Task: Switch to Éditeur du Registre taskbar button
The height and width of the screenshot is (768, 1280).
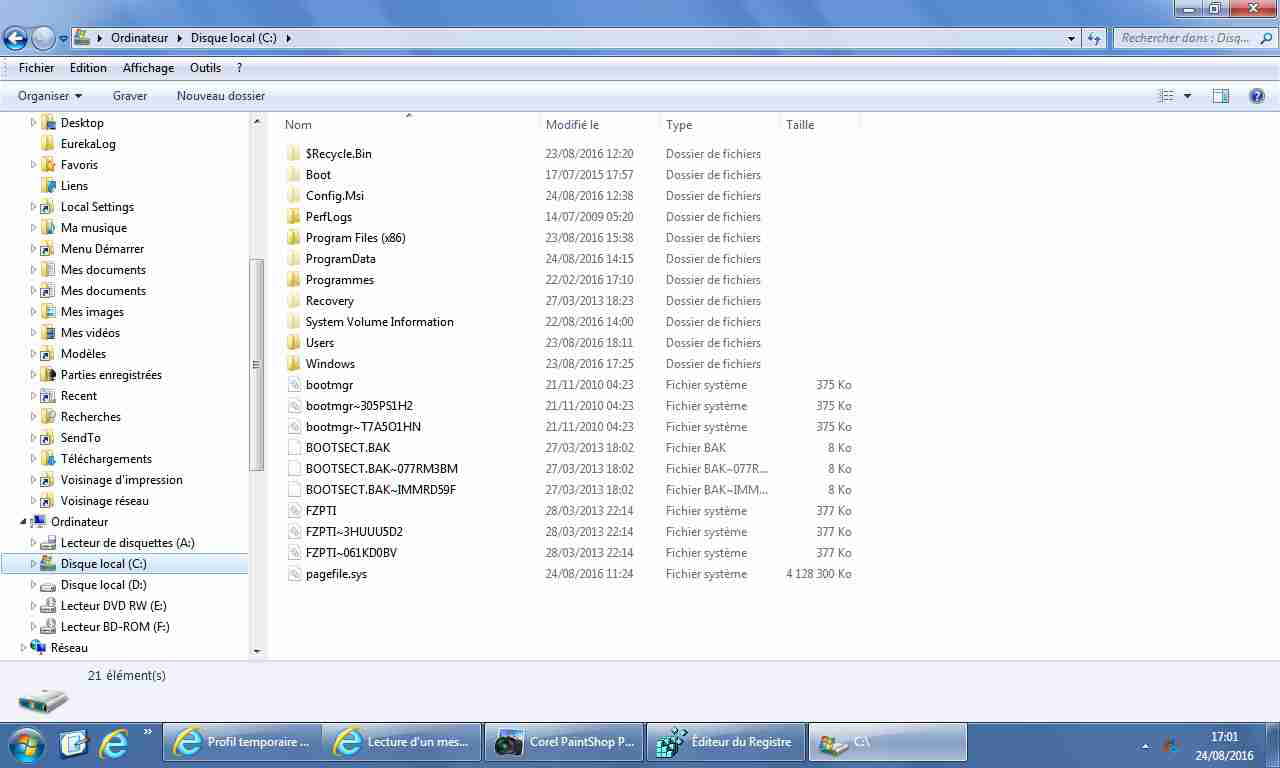Action: pos(726,742)
